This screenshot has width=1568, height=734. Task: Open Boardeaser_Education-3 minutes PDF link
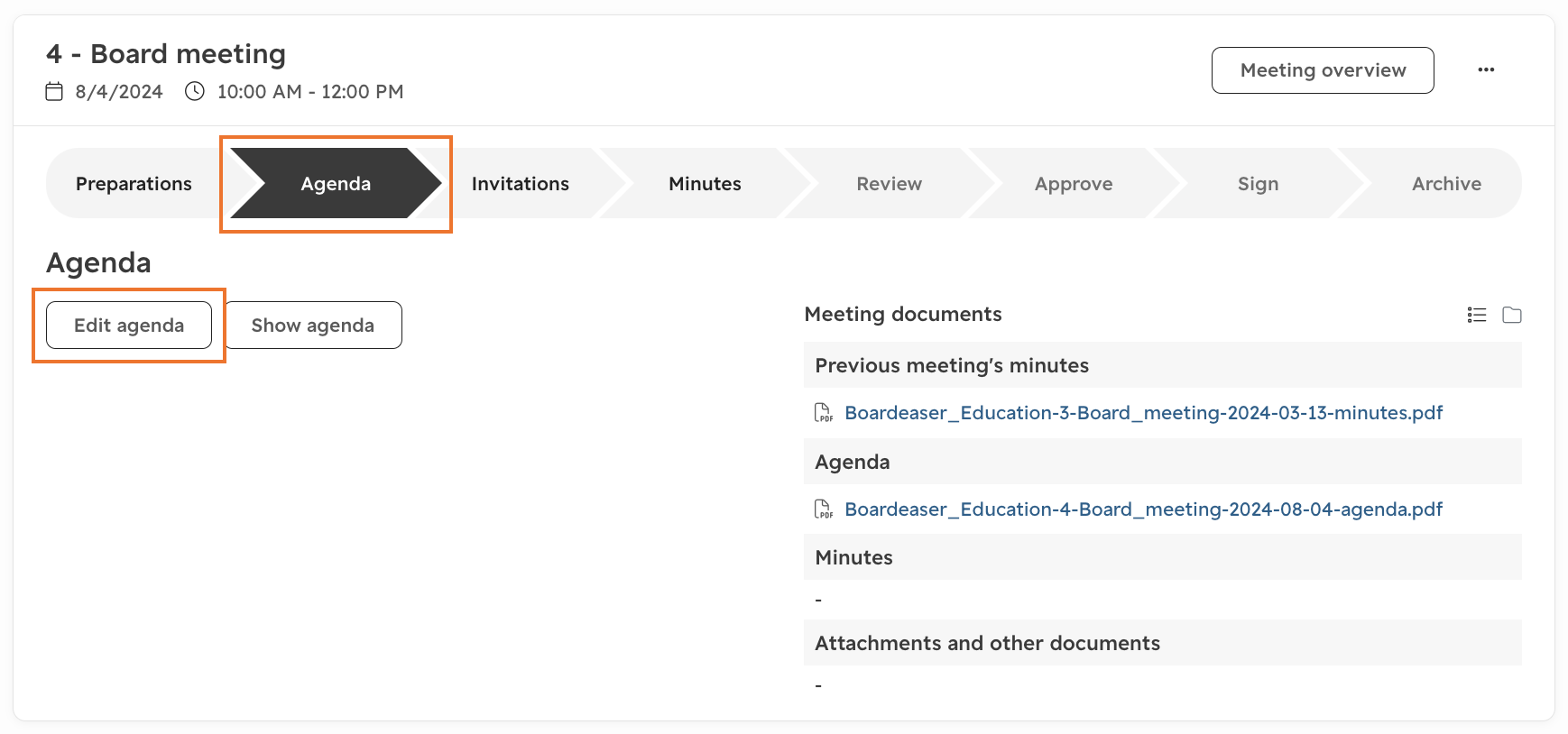[1144, 413]
